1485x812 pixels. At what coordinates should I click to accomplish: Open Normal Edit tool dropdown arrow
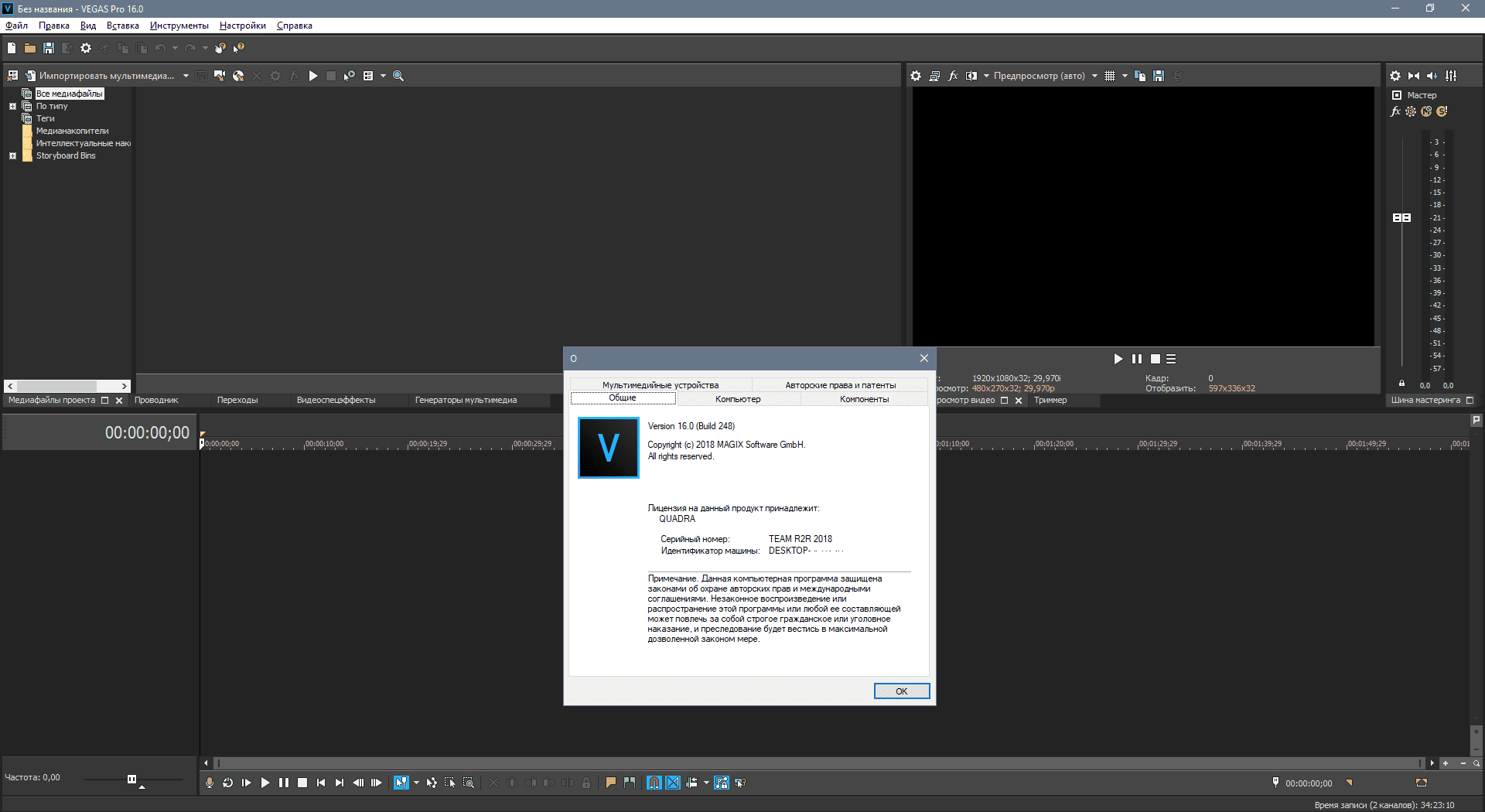[416, 783]
